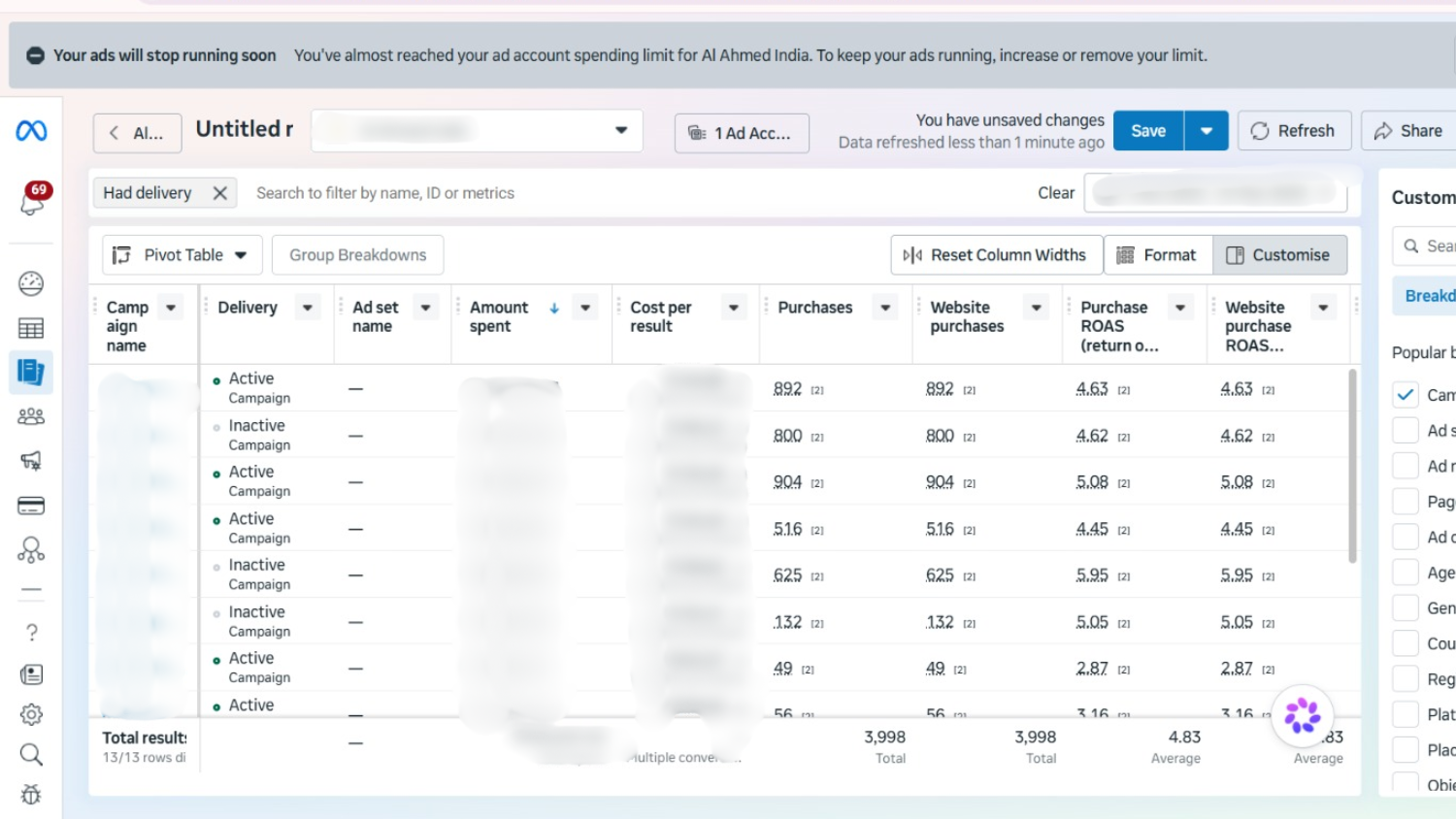
Task: Open notifications bell showing 69
Action: point(32,199)
